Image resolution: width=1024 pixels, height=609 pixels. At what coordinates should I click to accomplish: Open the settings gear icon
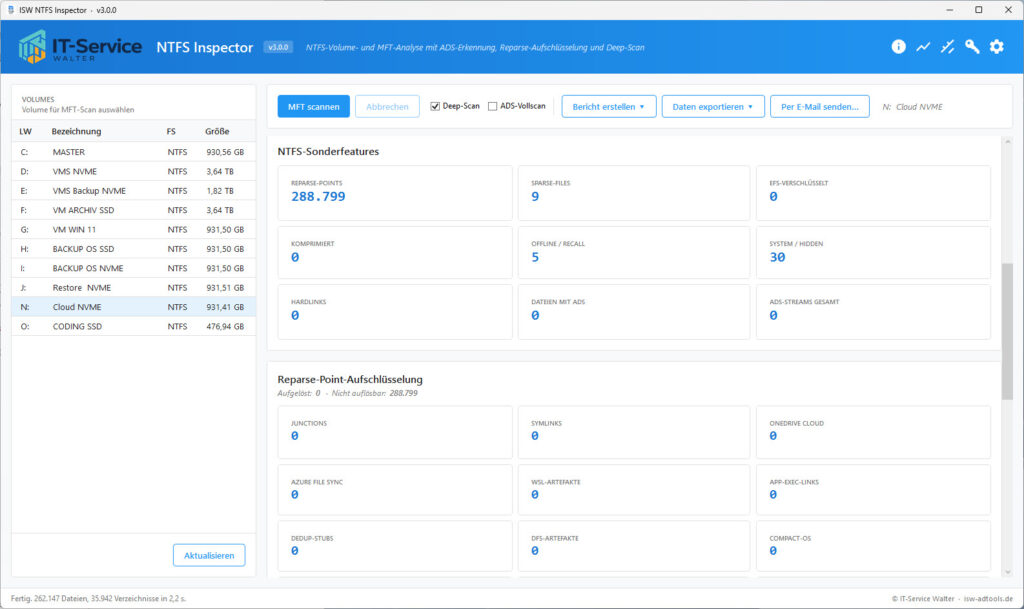(x=997, y=46)
